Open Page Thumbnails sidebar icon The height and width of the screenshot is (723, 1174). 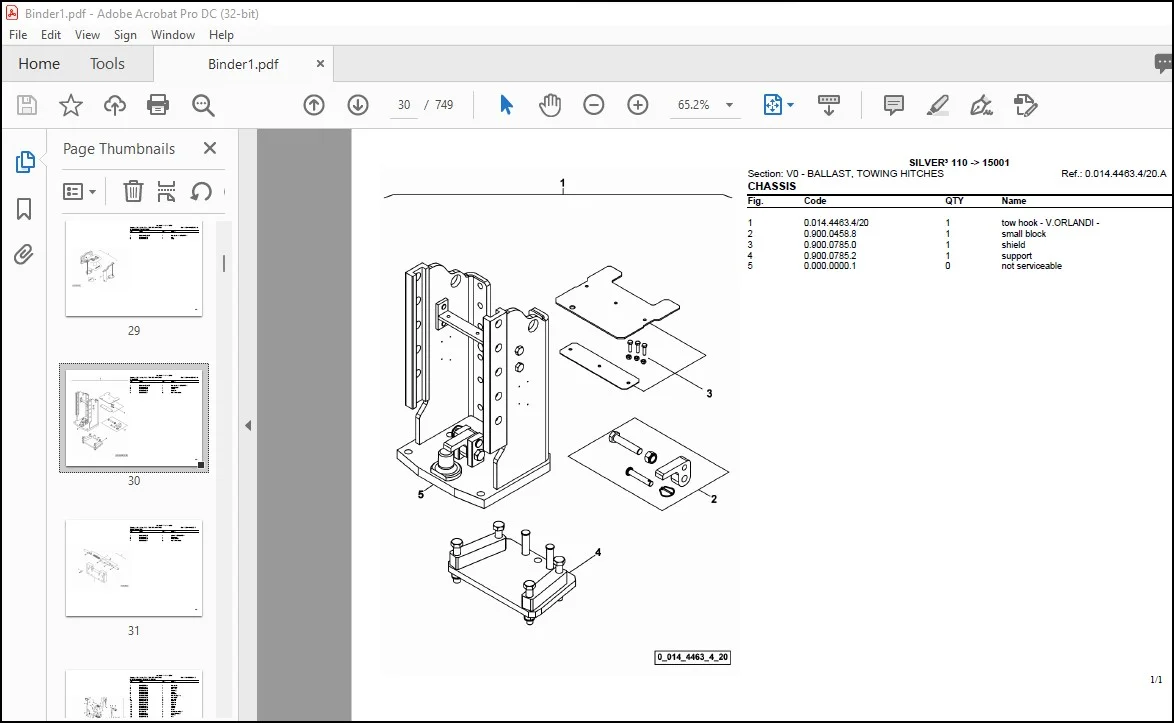(x=25, y=162)
